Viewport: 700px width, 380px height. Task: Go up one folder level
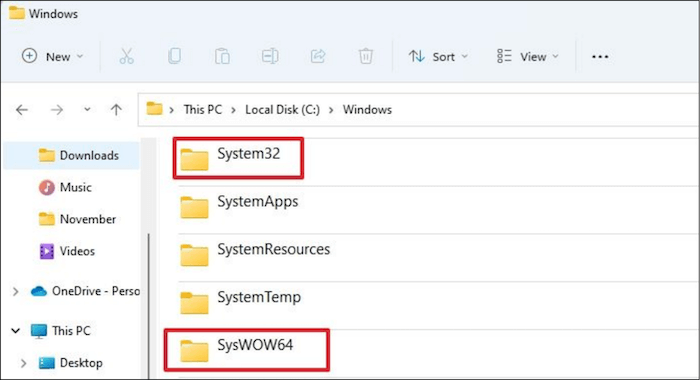click(116, 110)
